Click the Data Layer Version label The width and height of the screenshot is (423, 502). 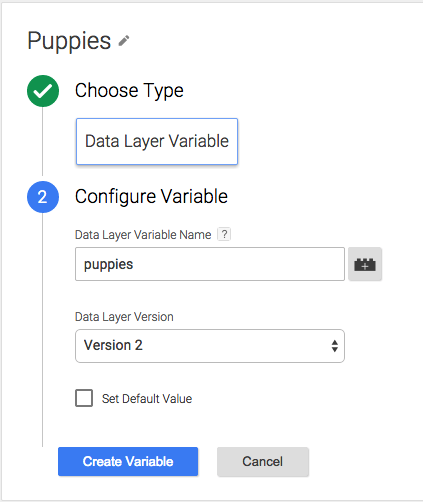(x=124, y=317)
